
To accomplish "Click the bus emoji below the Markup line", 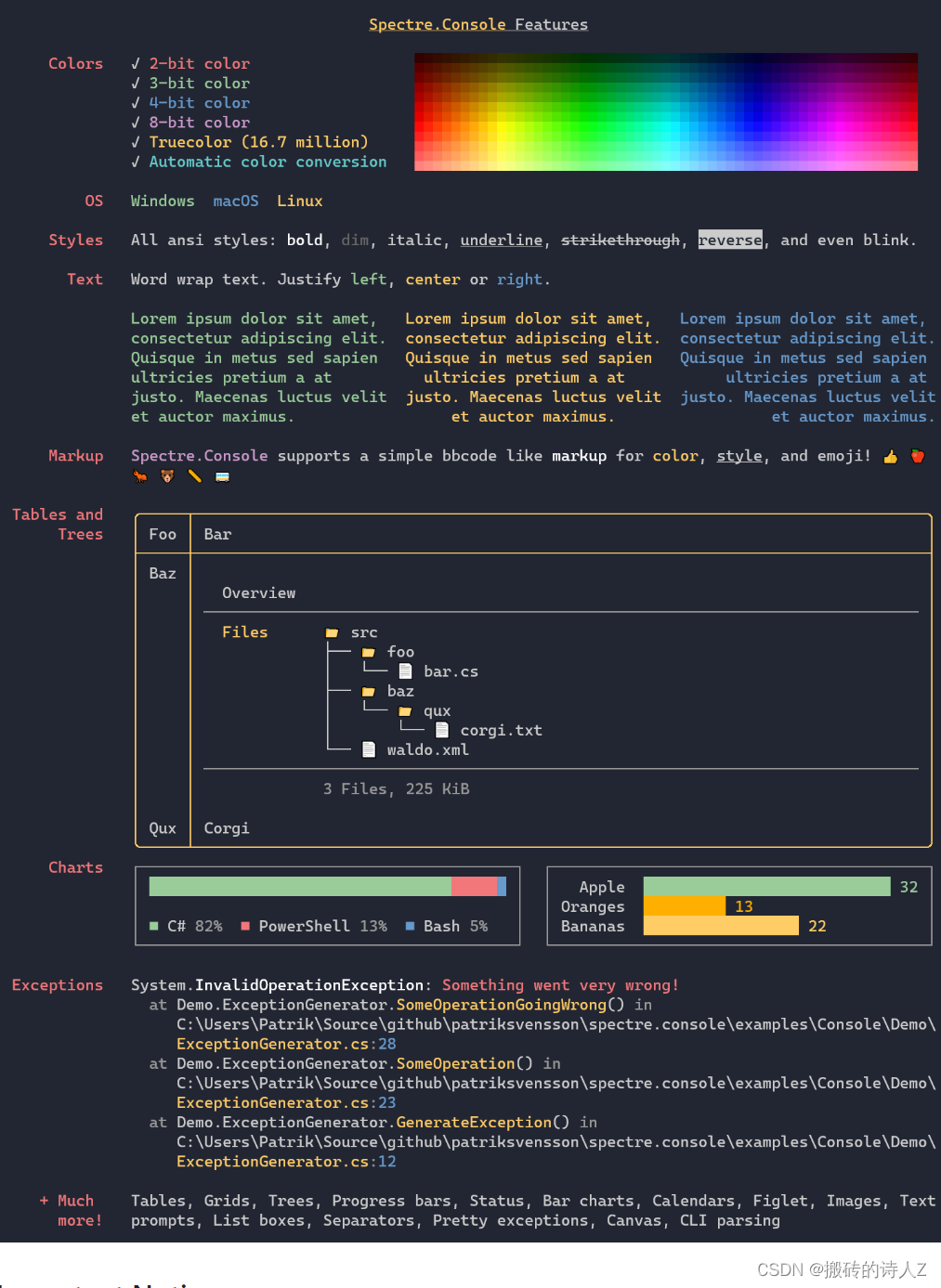I will tap(221, 476).
